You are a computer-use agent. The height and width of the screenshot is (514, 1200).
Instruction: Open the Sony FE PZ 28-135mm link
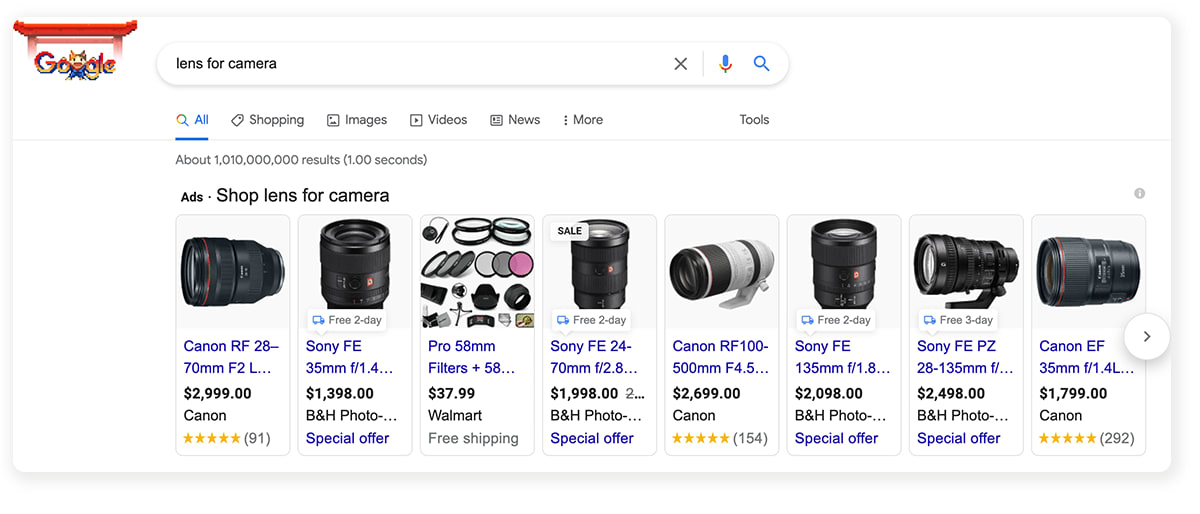[965, 357]
